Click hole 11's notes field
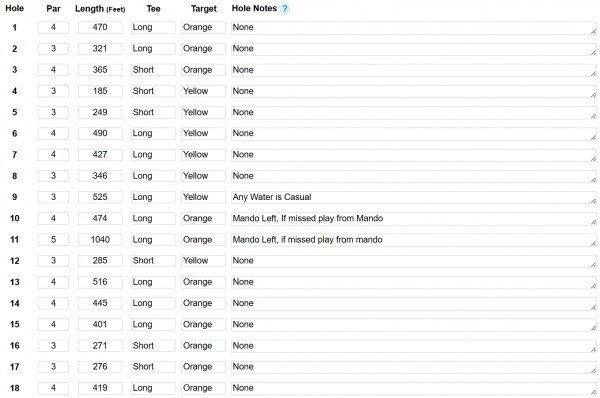 point(414,240)
